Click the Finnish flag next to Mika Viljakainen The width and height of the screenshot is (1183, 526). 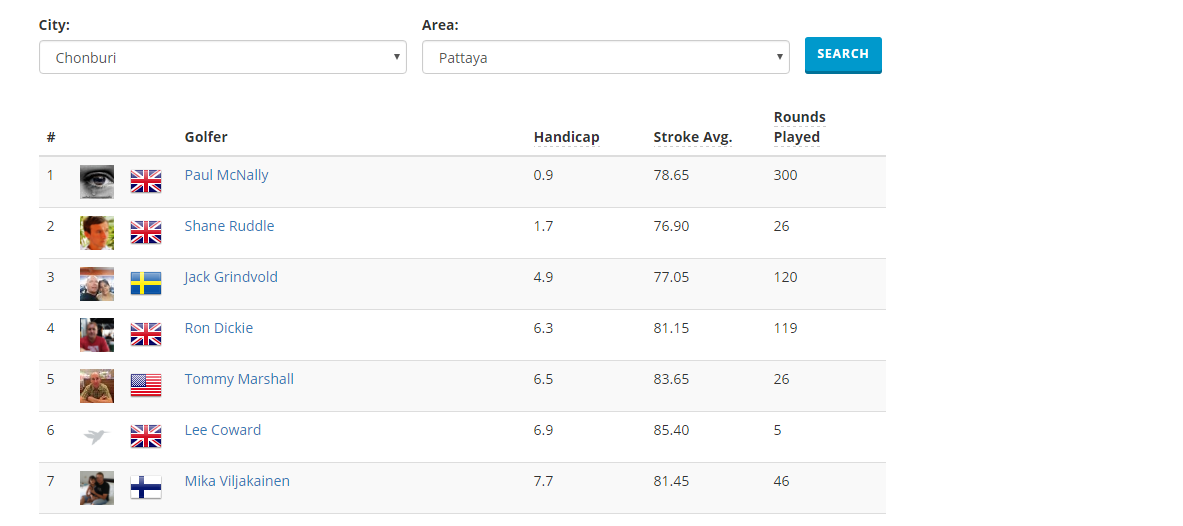click(x=146, y=487)
